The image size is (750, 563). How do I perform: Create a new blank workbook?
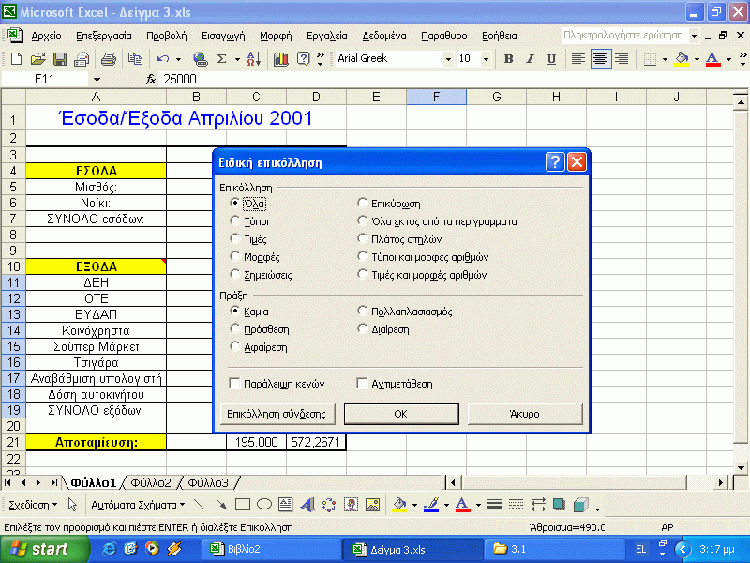(16, 59)
